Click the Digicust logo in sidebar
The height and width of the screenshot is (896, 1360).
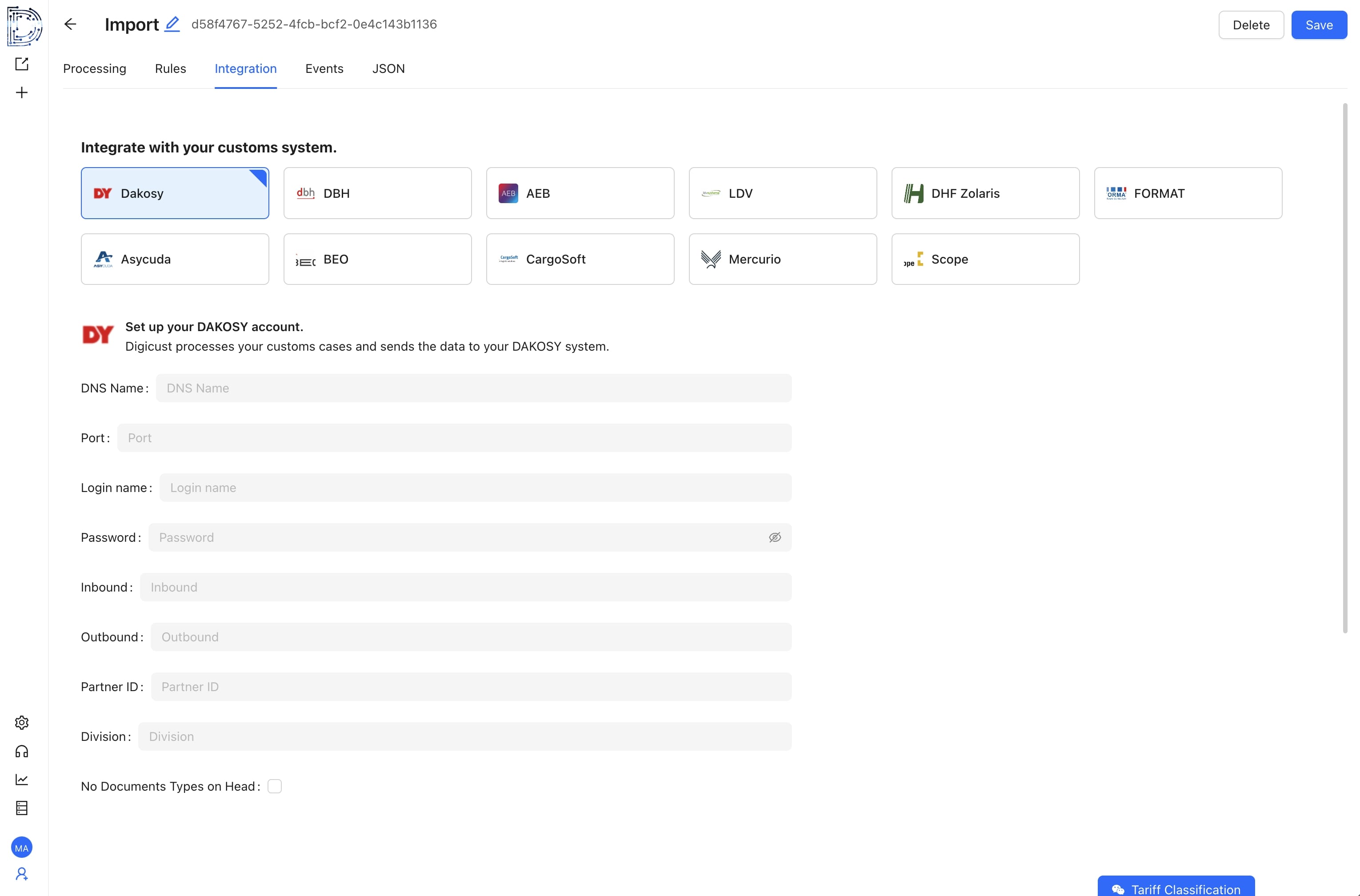pos(24,25)
